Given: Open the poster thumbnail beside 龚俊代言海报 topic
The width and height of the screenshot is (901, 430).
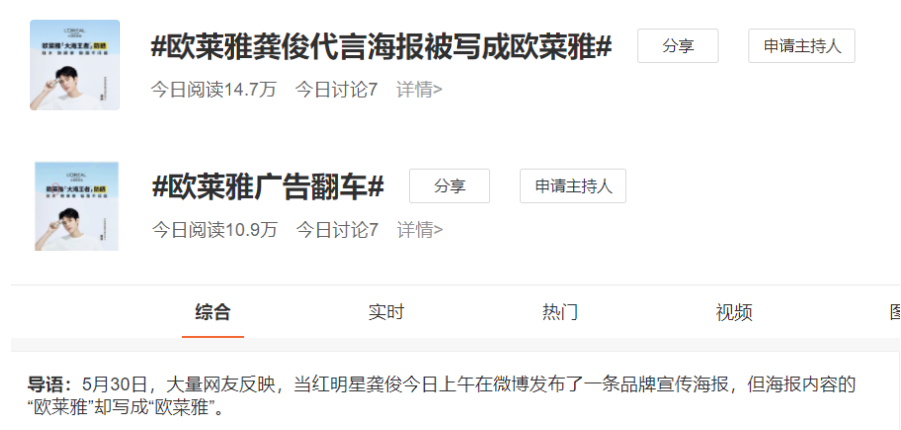Looking at the screenshot, I should pos(75,65).
